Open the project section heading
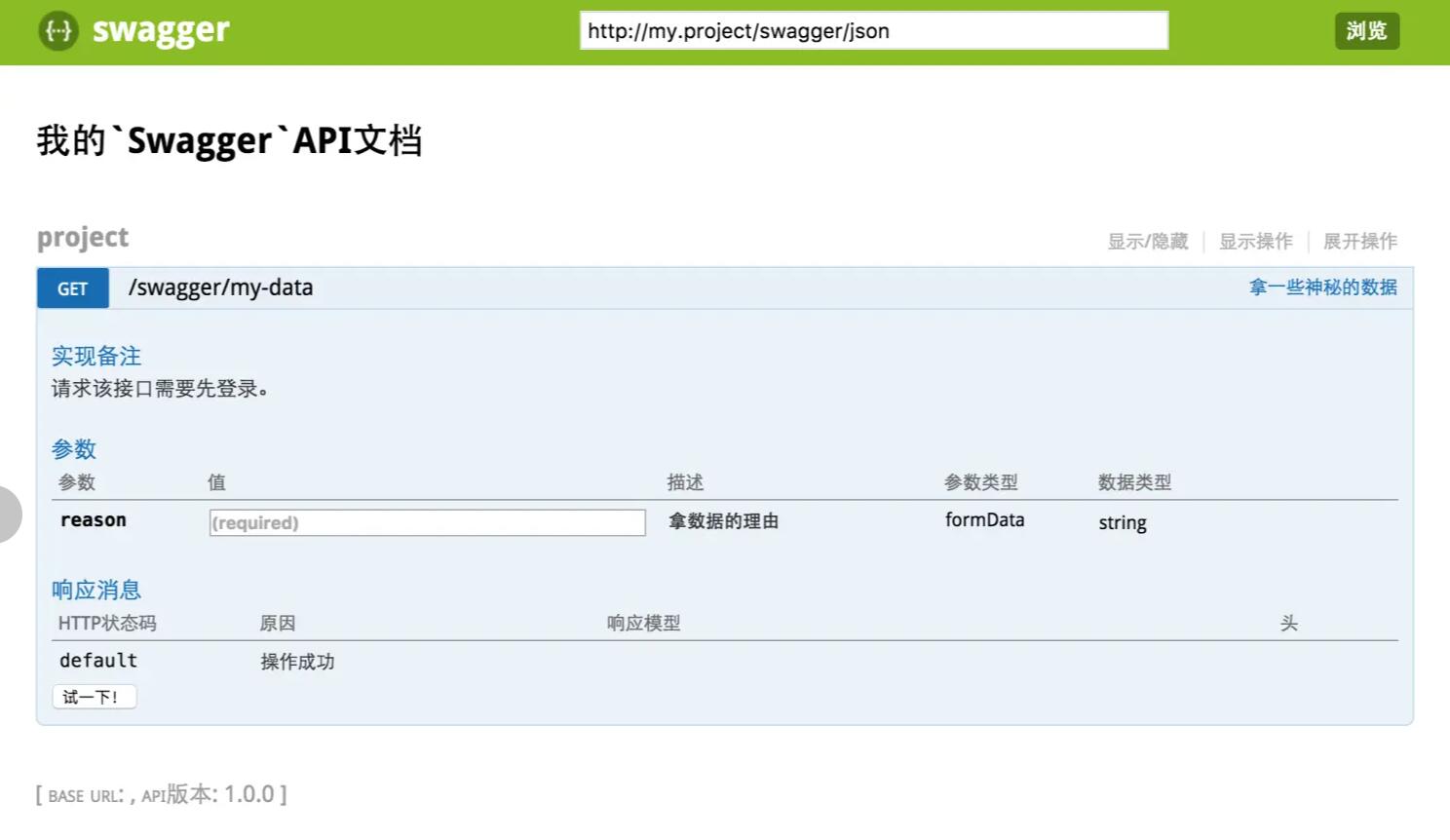Viewport: 1450px width, 840px height. pos(83,238)
